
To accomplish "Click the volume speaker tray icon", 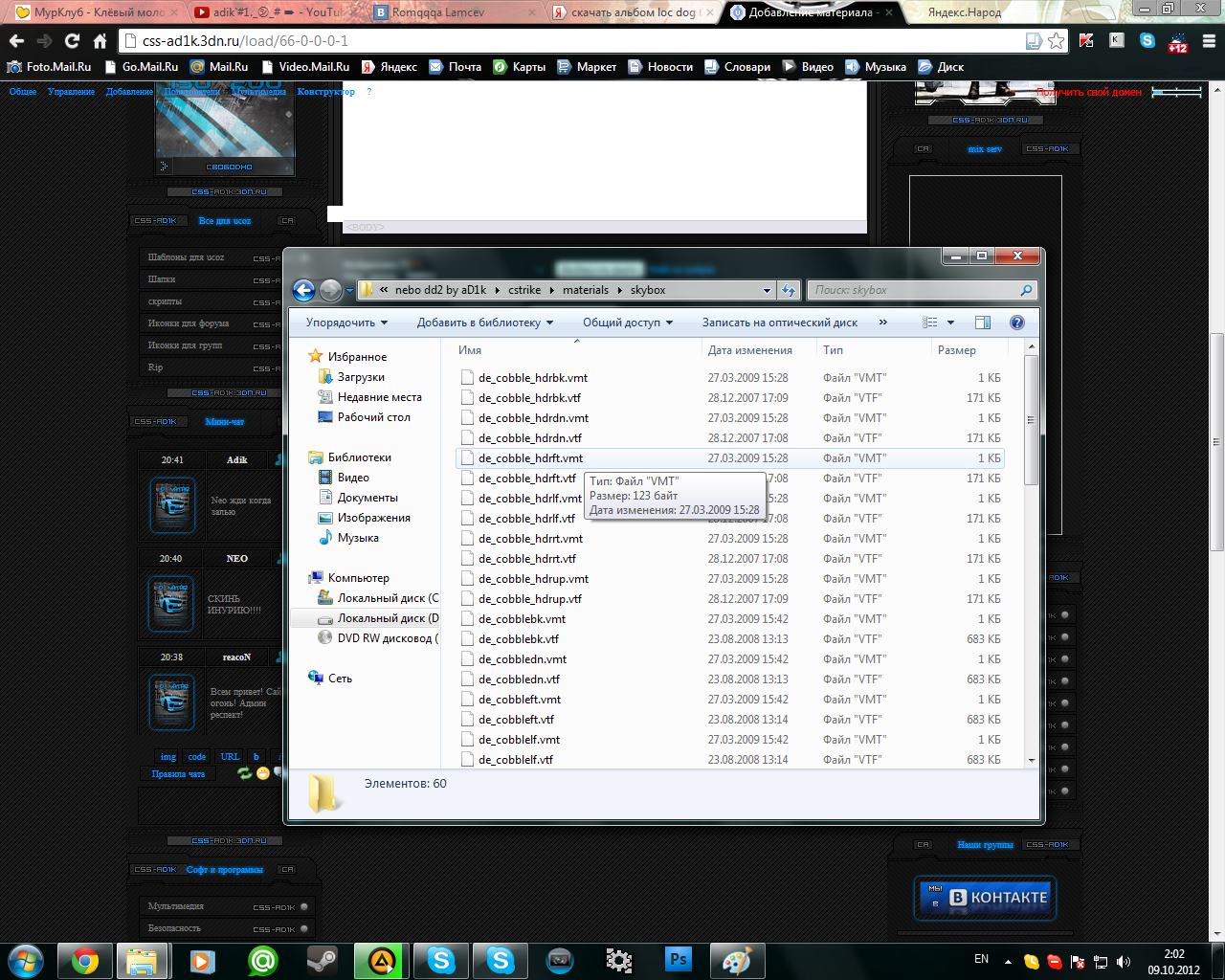I will tap(1124, 961).
